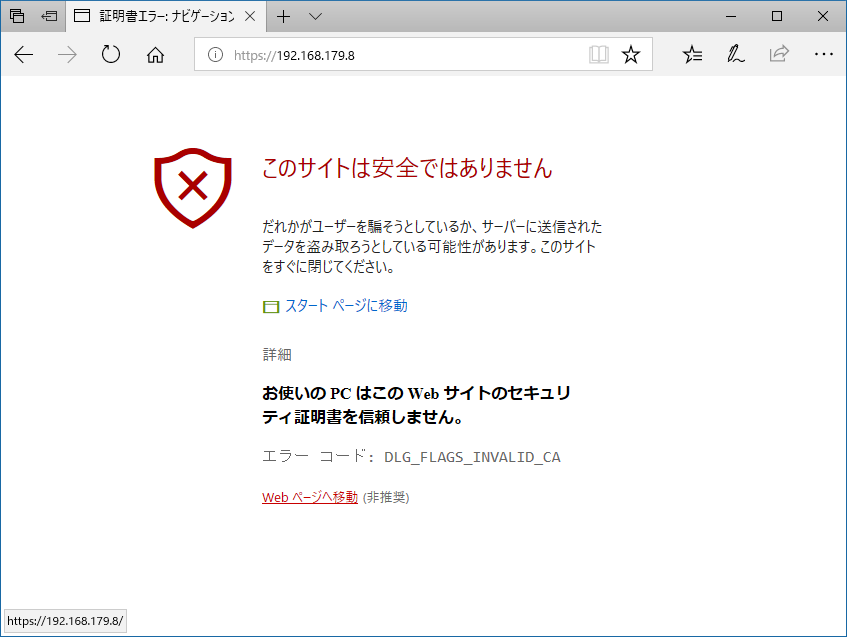The height and width of the screenshot is (637, 847).
Task: Minimize the browser window
Action: pyautogui.click(x=731, y=16)
